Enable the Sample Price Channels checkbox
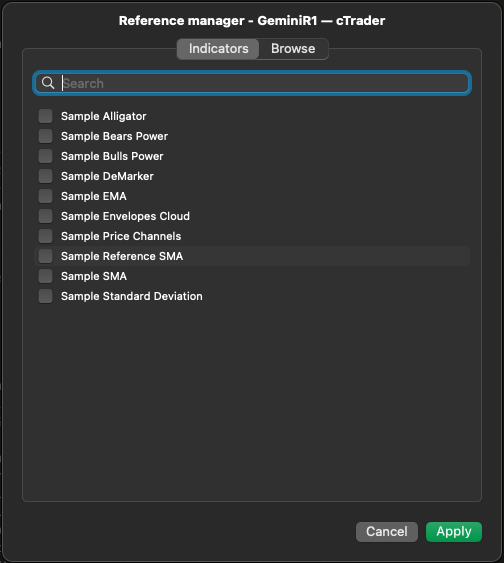 coord(46,236)
